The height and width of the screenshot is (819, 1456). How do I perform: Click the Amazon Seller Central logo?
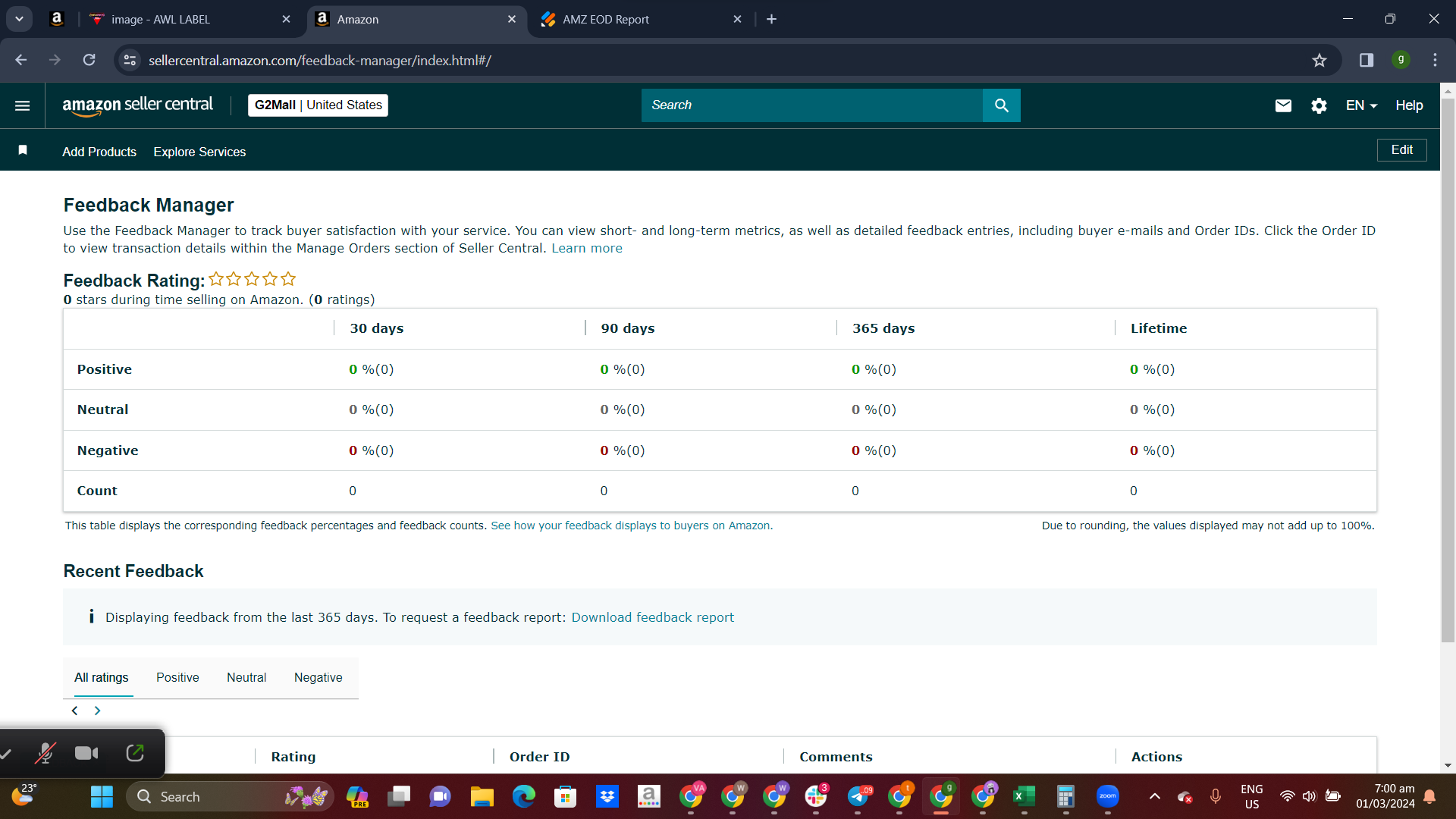click(x=137, y=105)
